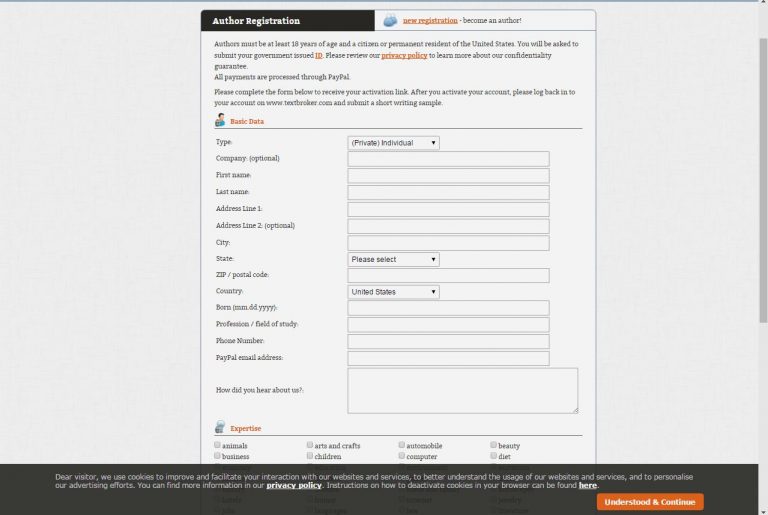Screen dimensions: 768x515
Task: Follow the government issued ID link
Action: (x=319, y=56)
